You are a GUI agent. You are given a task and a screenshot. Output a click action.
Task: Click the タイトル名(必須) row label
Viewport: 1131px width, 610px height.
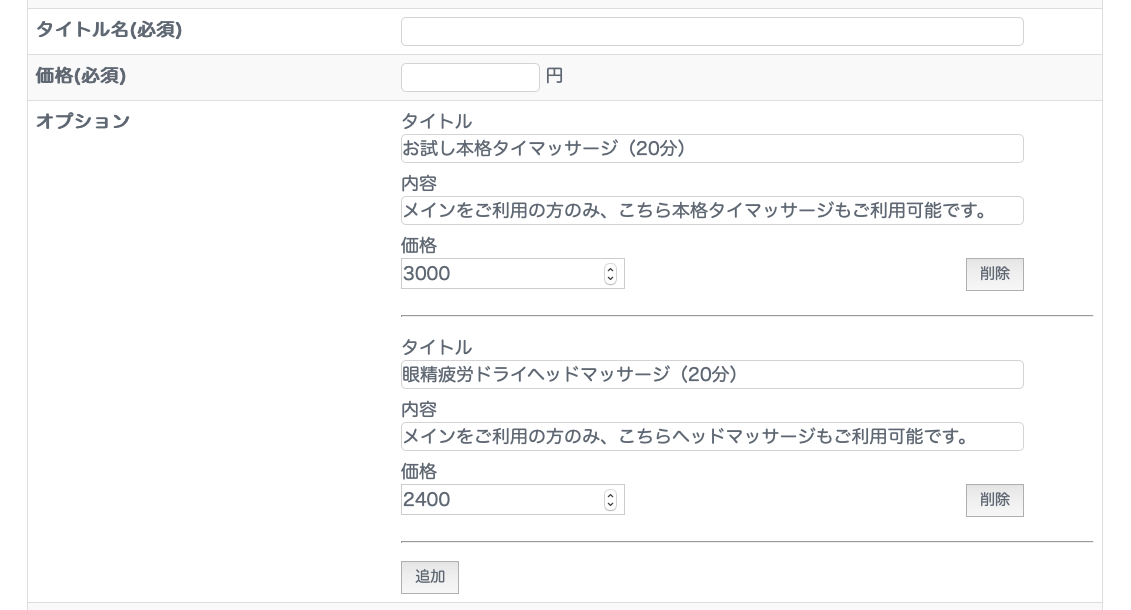[x=109, y=30]
